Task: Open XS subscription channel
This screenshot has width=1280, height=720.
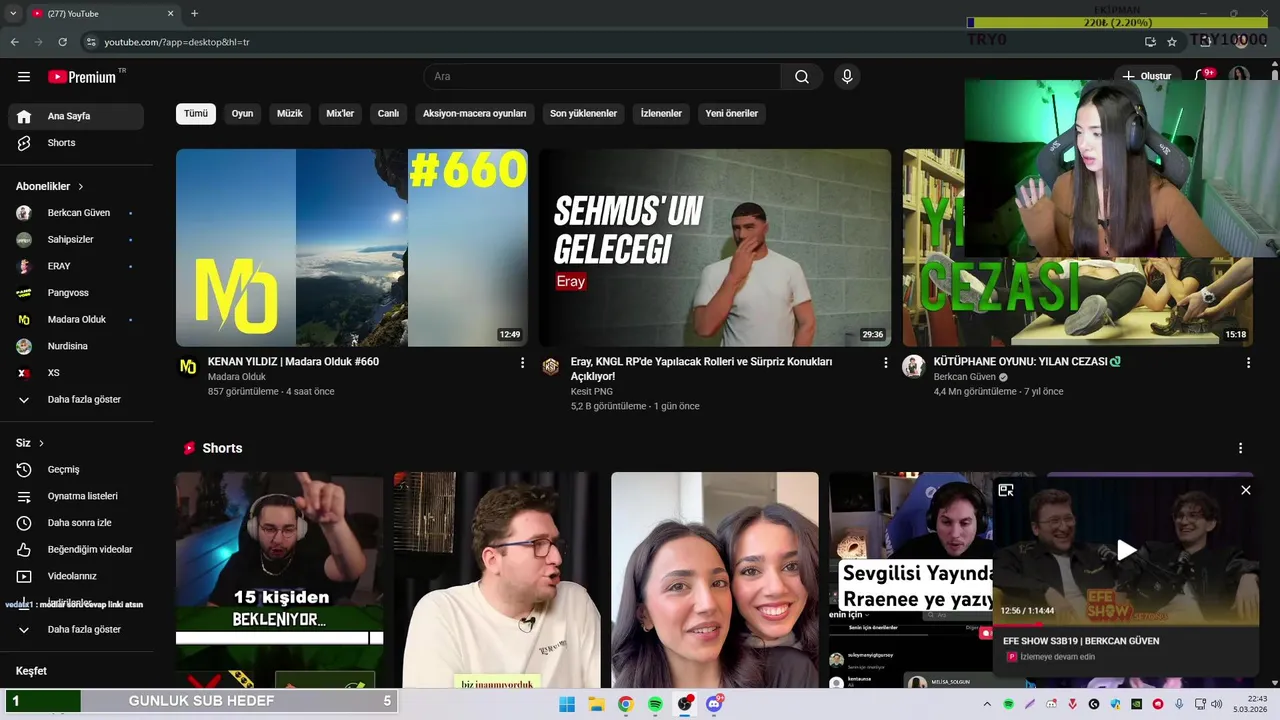Action: (x=76, y=373)
